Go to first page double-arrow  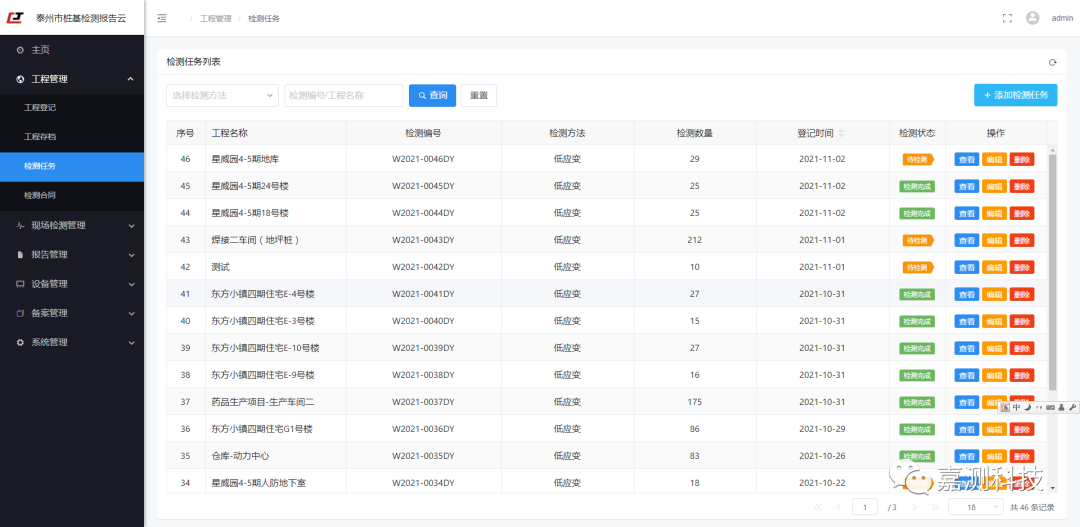(x=818, y=507)
